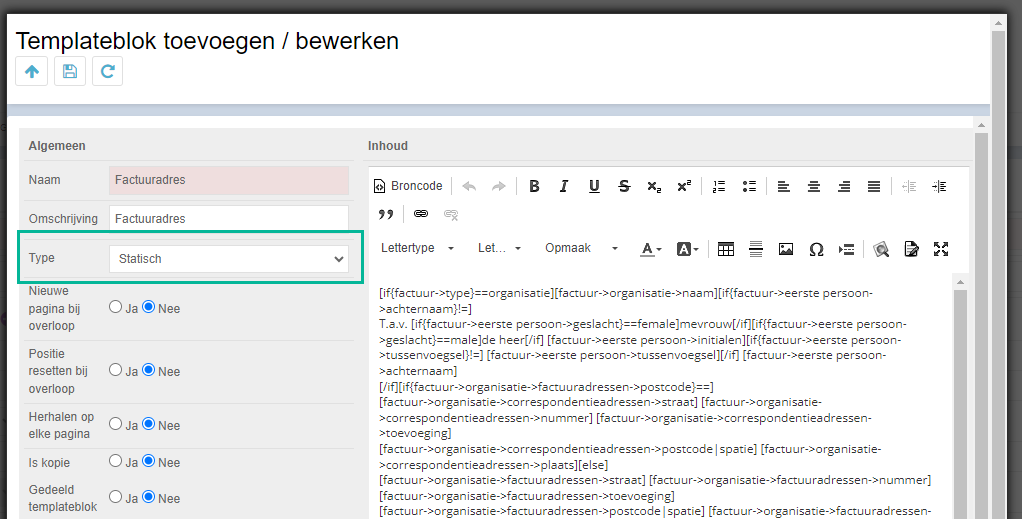1022x519 pixels.
Task: Open the text color picker
Action: (650, 248)
